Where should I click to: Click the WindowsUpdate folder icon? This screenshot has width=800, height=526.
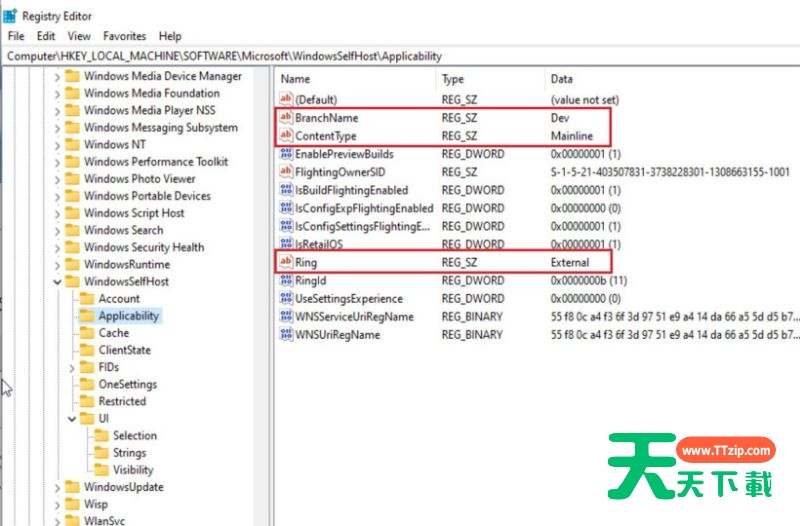72,487
